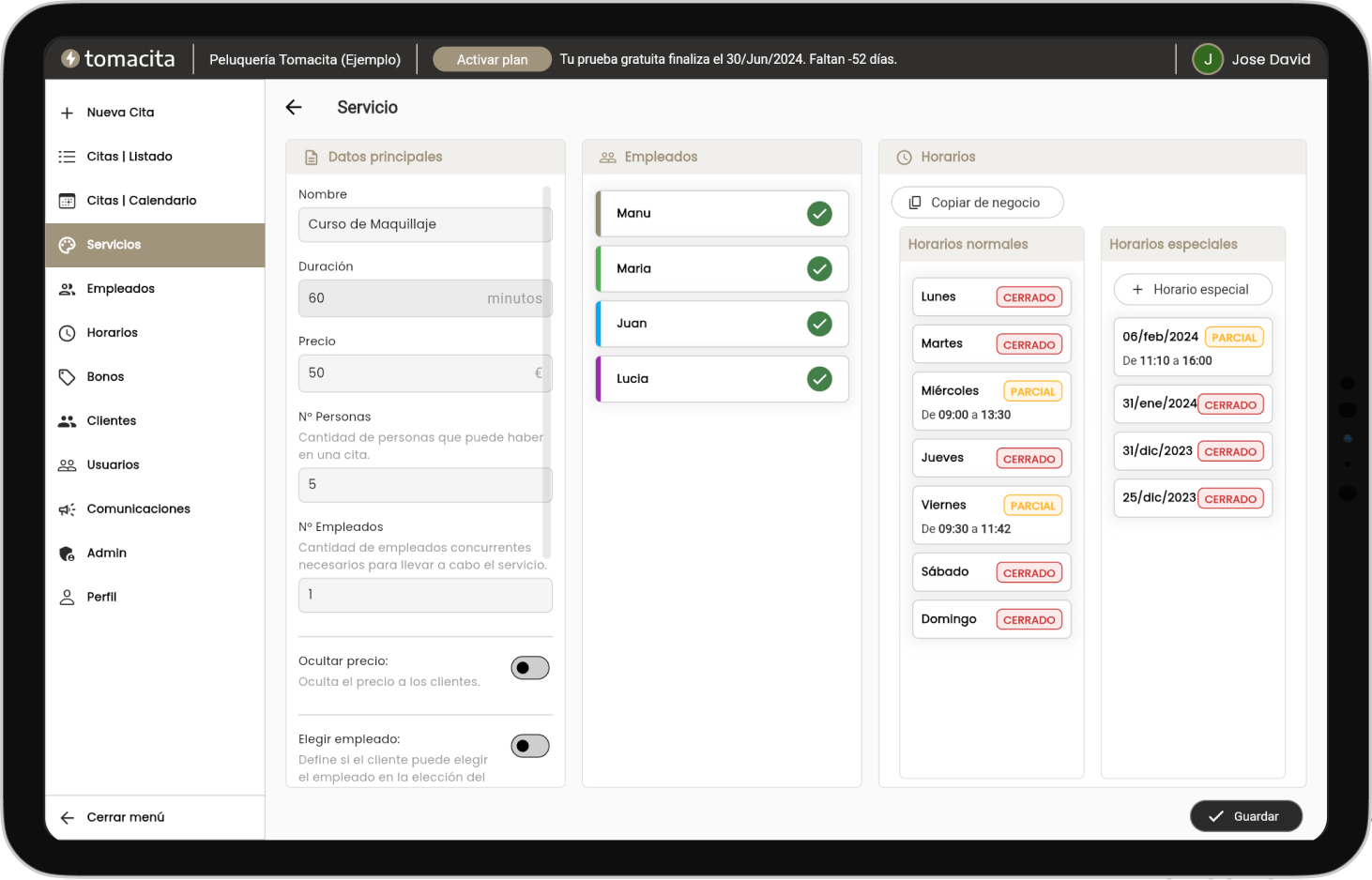Click the people icon beside Empleados menu
The image size is (1372, 880).
point(67,289)
